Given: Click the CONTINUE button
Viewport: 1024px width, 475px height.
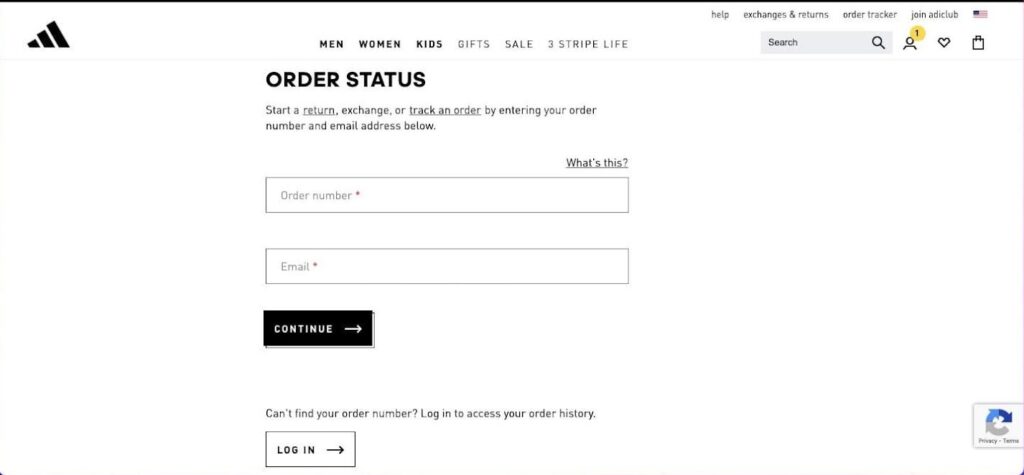Looking at the screenshot, I should [x=318, y=329].
